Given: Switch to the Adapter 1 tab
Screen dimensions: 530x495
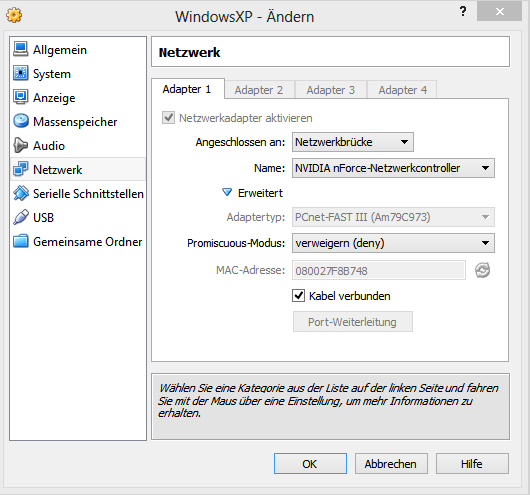Looking at the screenshot, I should click(187, 89).
